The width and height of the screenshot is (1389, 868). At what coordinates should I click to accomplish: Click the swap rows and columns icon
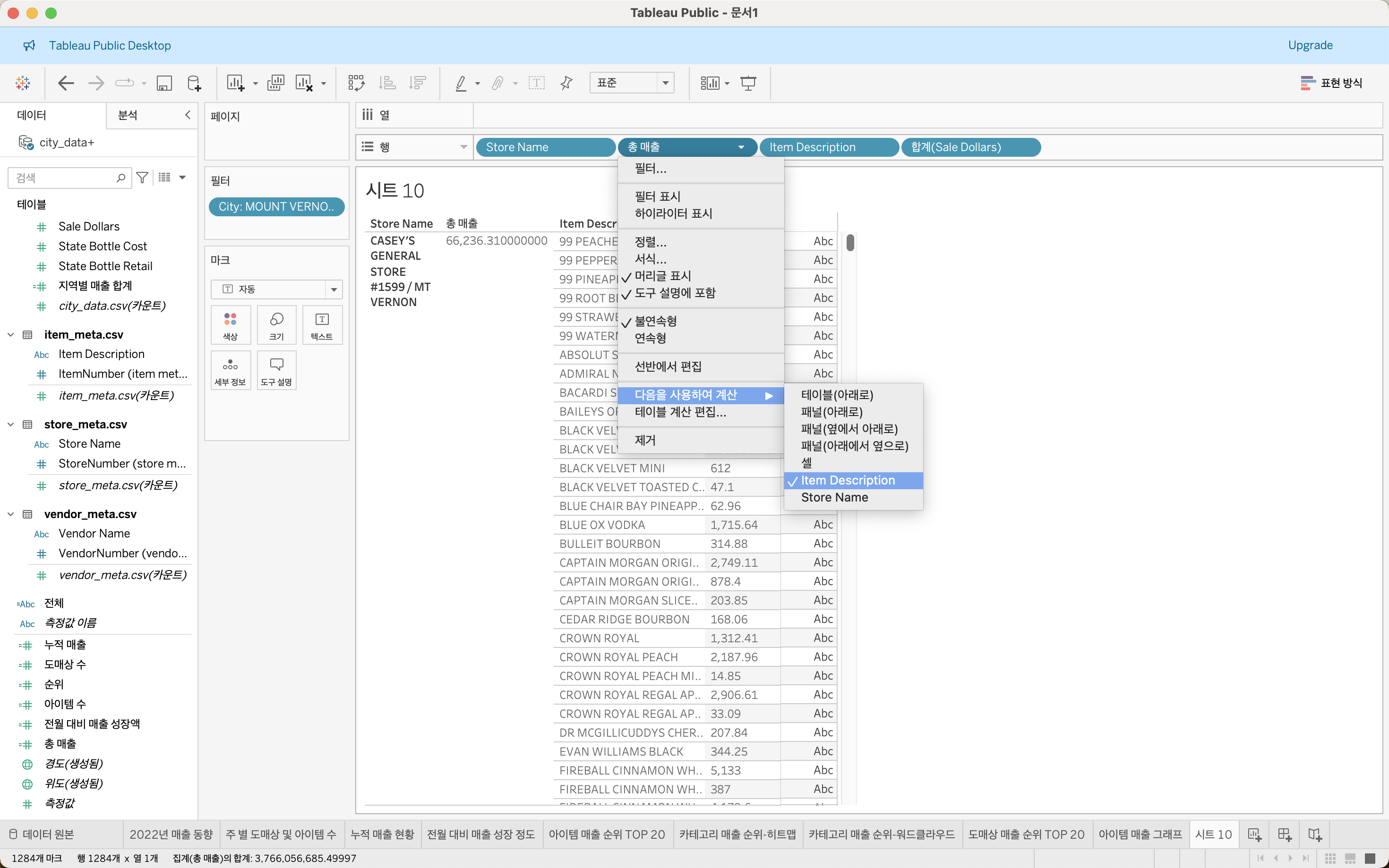click(x=356, y=83)
